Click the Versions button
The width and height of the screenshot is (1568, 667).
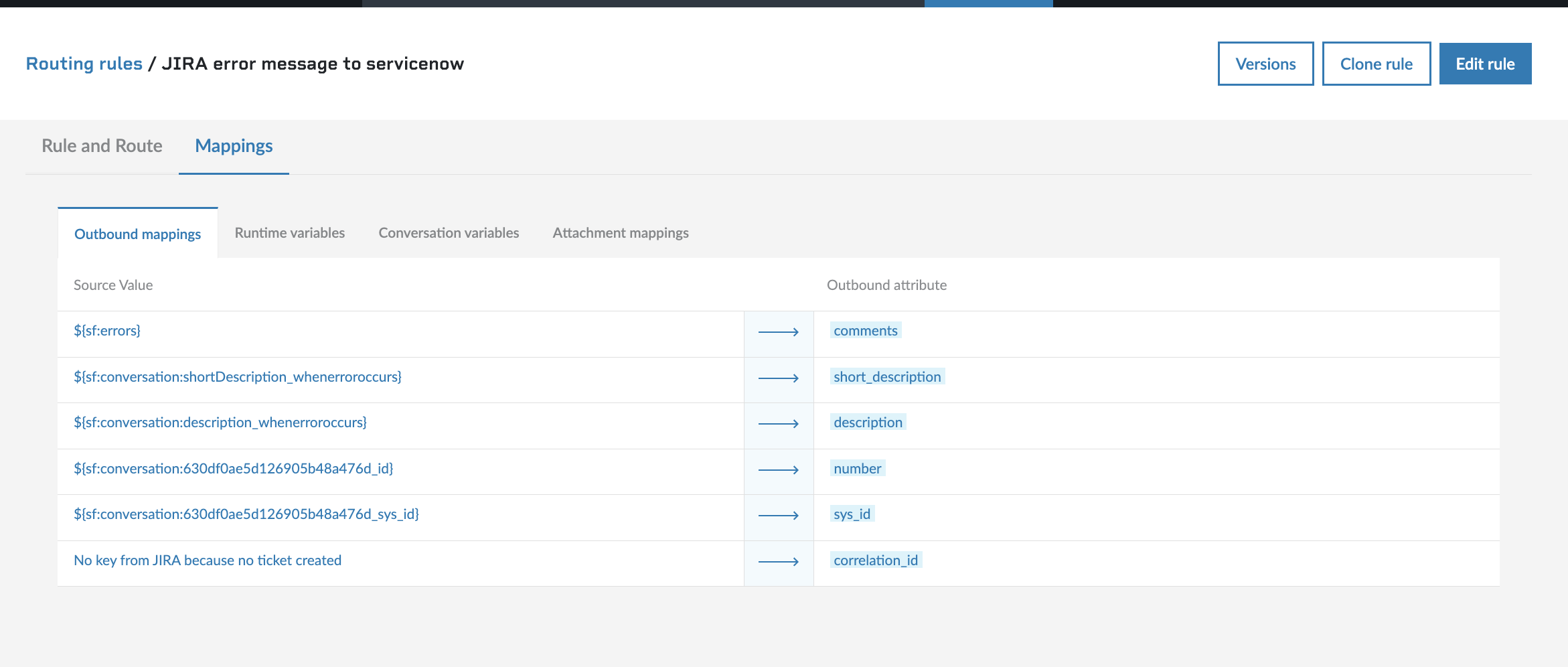tap(1265, 64)
